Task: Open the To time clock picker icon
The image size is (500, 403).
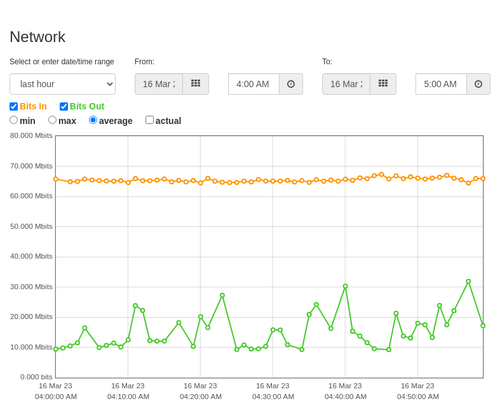Action: pos(478,84)
